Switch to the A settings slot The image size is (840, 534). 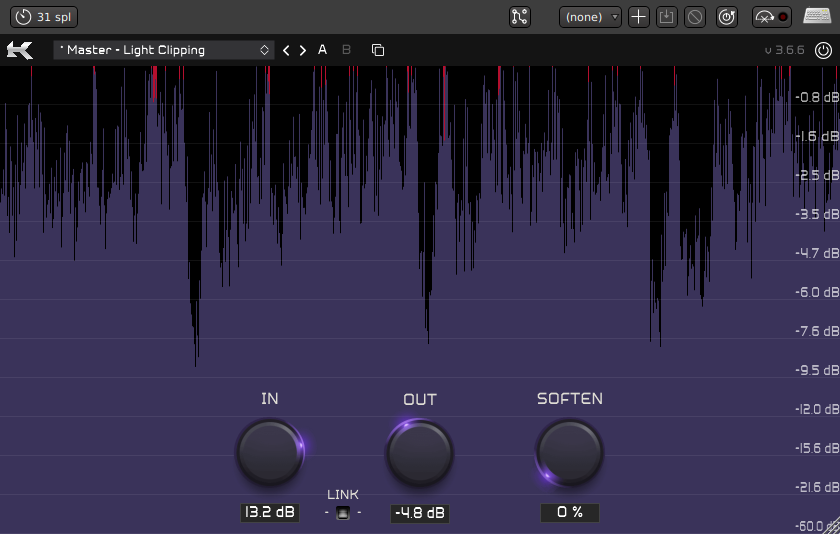(x=323, y=50)
